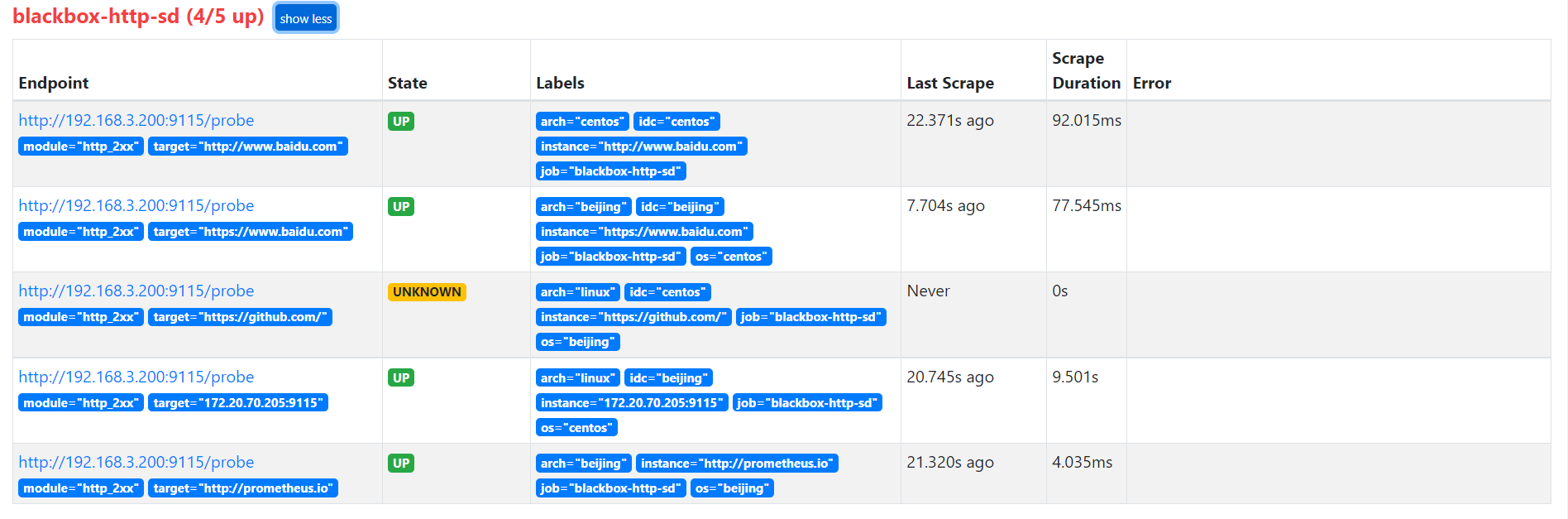Image resolution: width=1568 pixels, height=519 pixels.
Task: Click the os="centos" label in baidu https row
Action: coord(731,257)
